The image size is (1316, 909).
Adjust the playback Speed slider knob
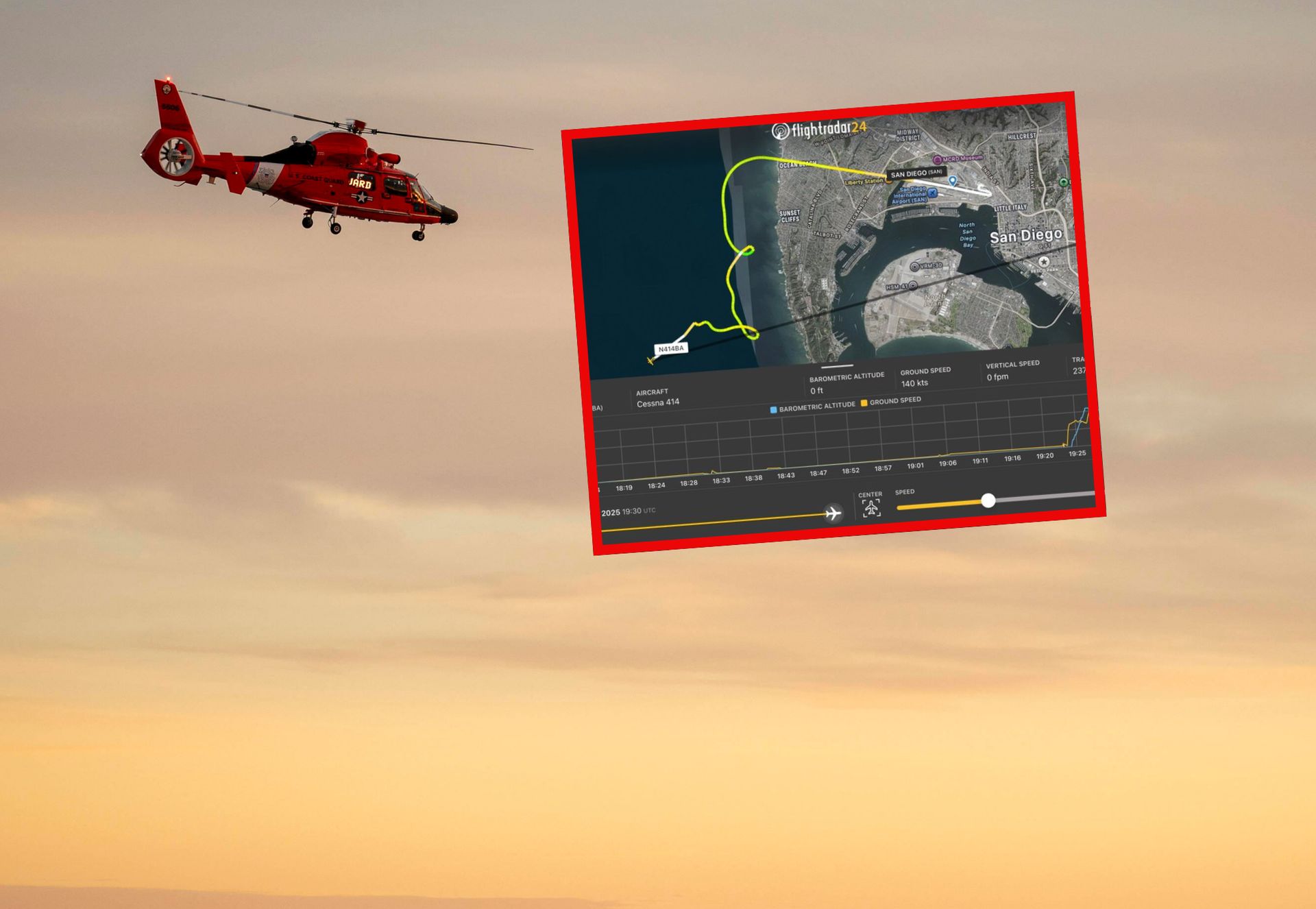tap(988, 500)
